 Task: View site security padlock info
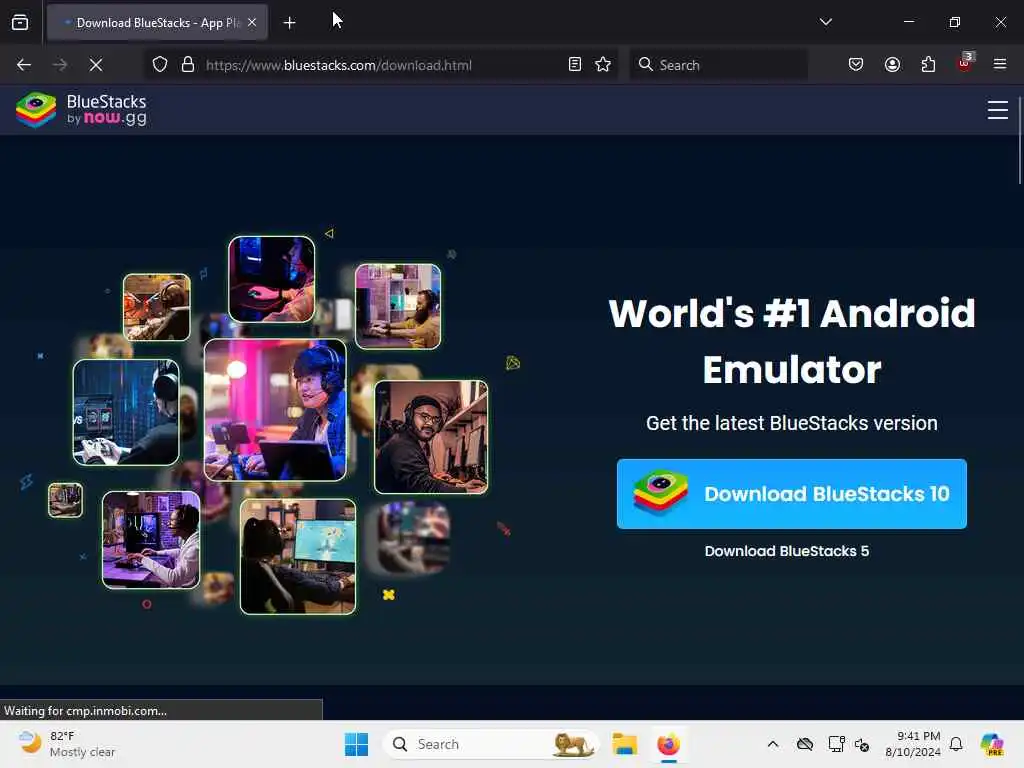click(x=188, y=65)
